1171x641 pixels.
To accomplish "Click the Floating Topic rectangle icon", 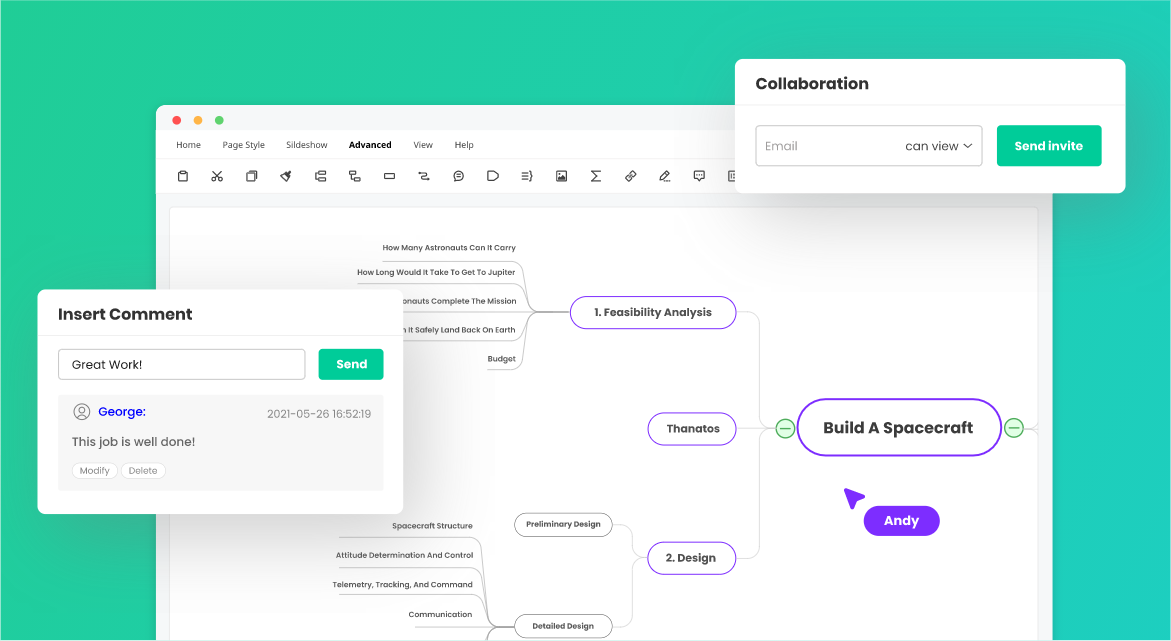I will coord(389,176).
